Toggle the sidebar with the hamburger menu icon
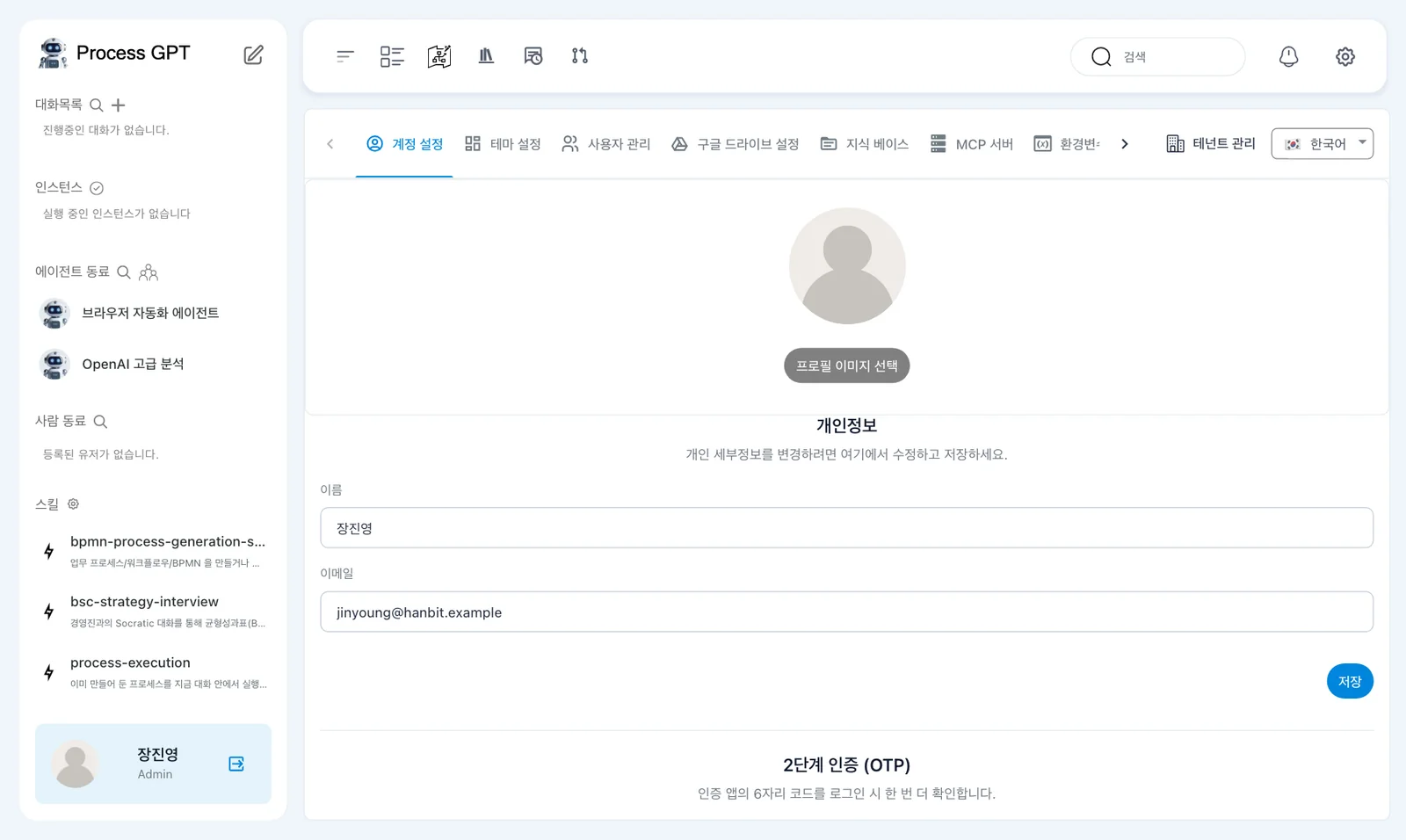 (x=344, y=56)
